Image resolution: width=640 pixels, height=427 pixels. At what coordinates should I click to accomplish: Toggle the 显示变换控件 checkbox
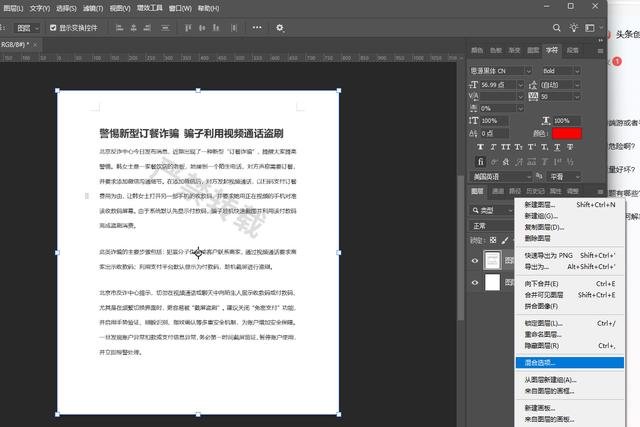click(x=52, y=28)
